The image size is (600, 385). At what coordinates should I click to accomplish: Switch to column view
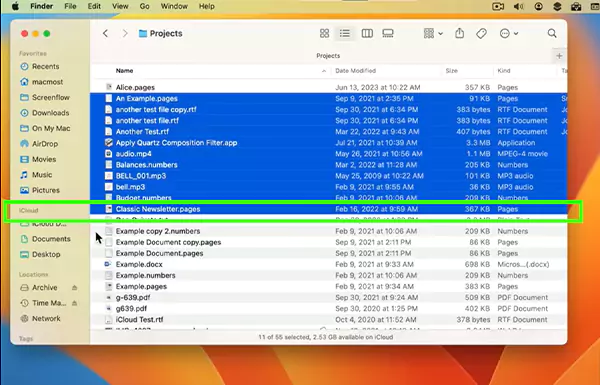pyautogui.click(x=367, y=34)
